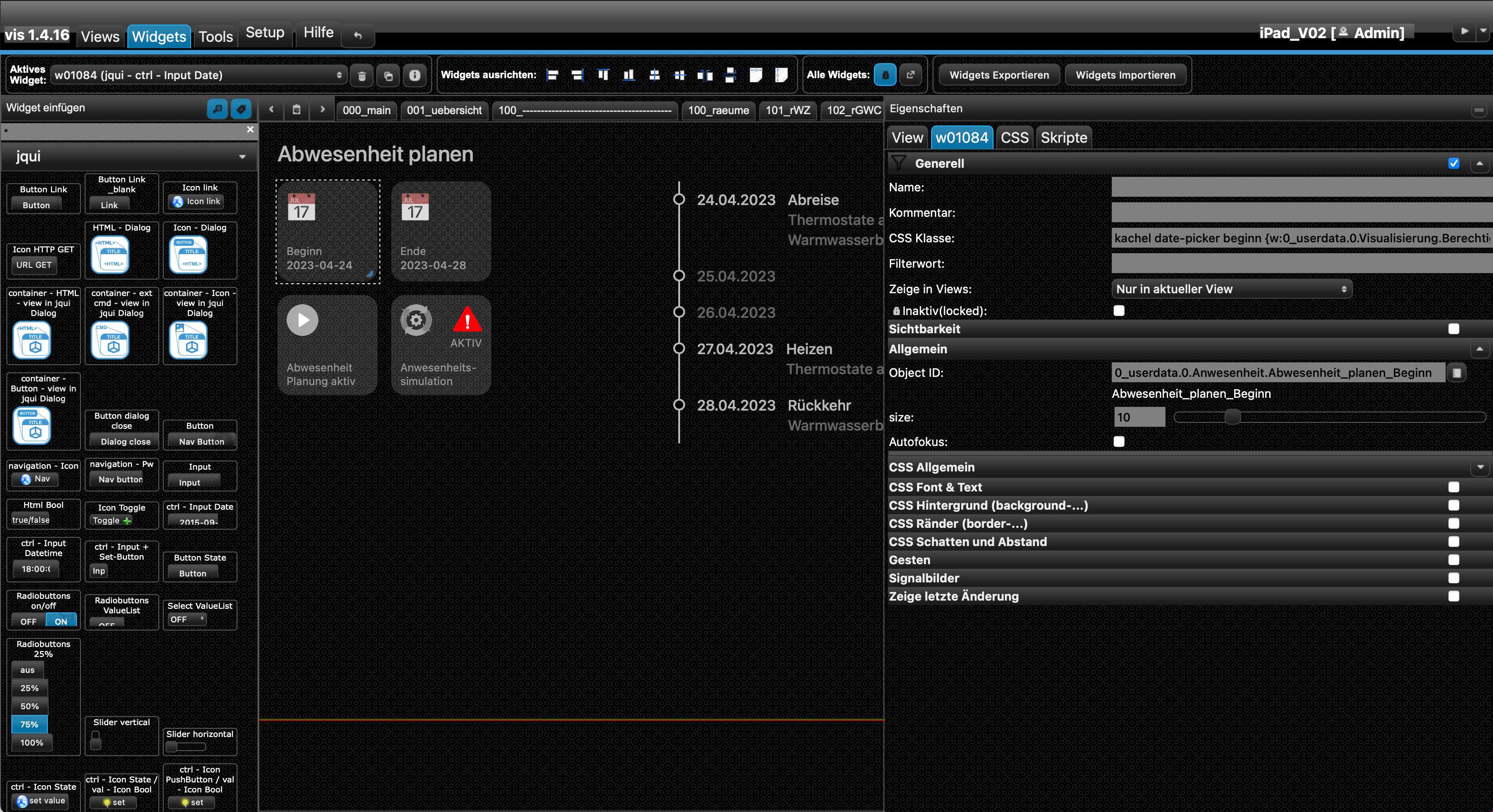Click the copy widget icon
The image size is (1493, 812).
point(388,75)
